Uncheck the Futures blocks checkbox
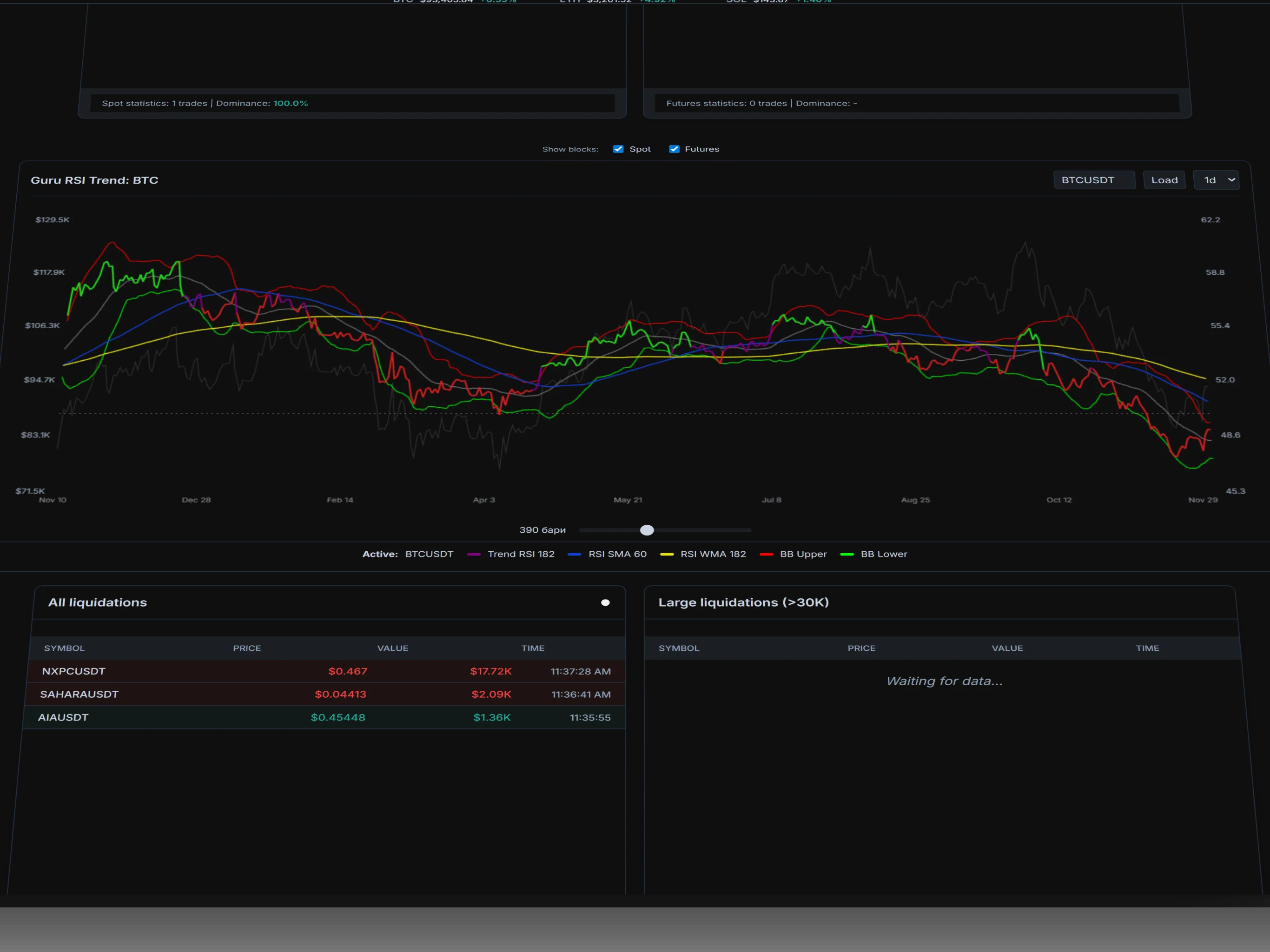Viewport: 1270px width, 952px height. click(674, 149)
